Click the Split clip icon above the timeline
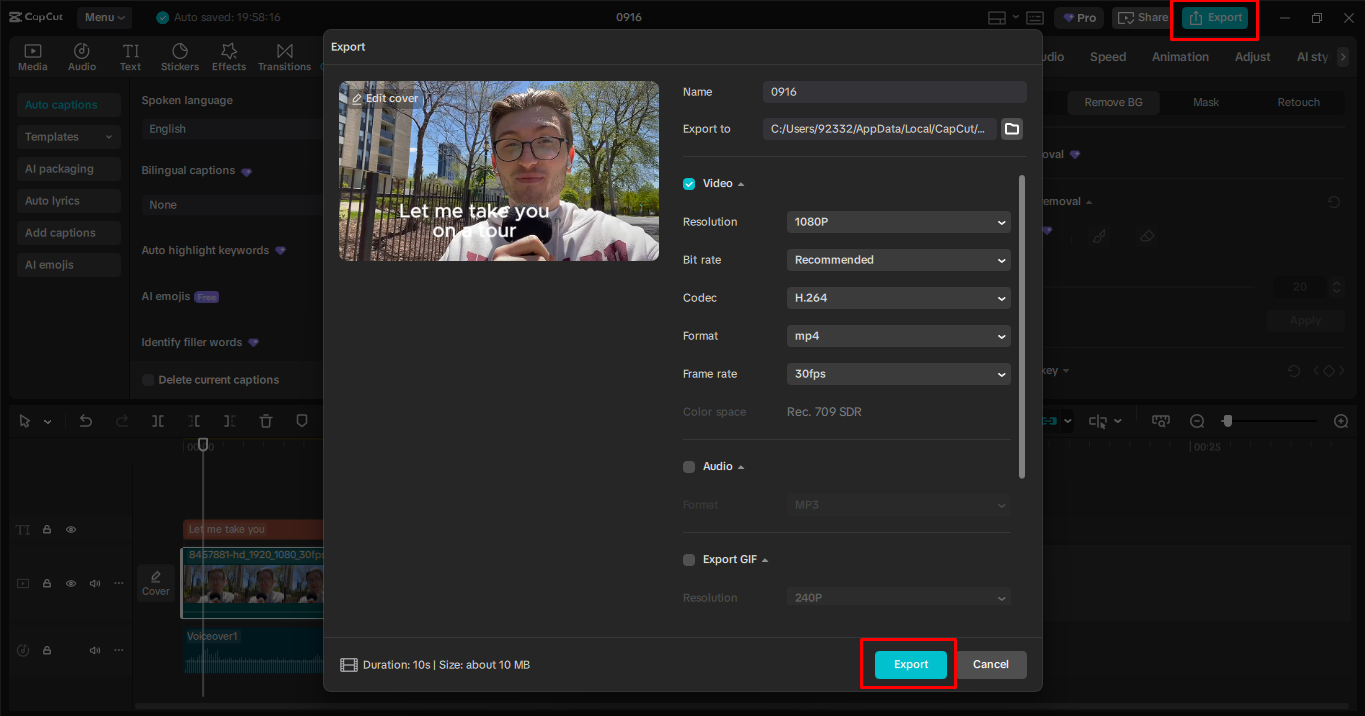1365x716 pixels. tap(157, 421)
